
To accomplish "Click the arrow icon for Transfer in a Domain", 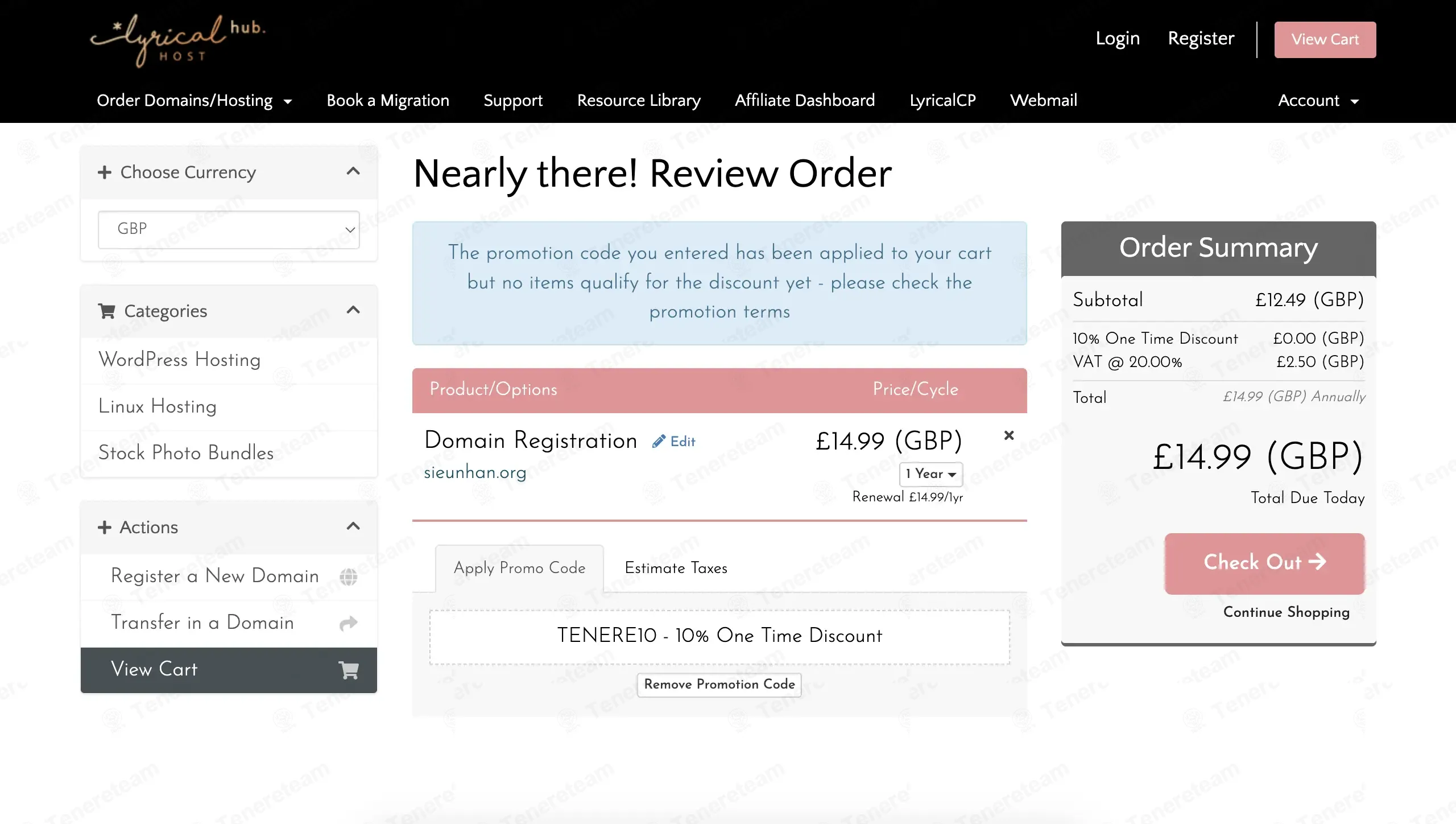I will 348,623.
